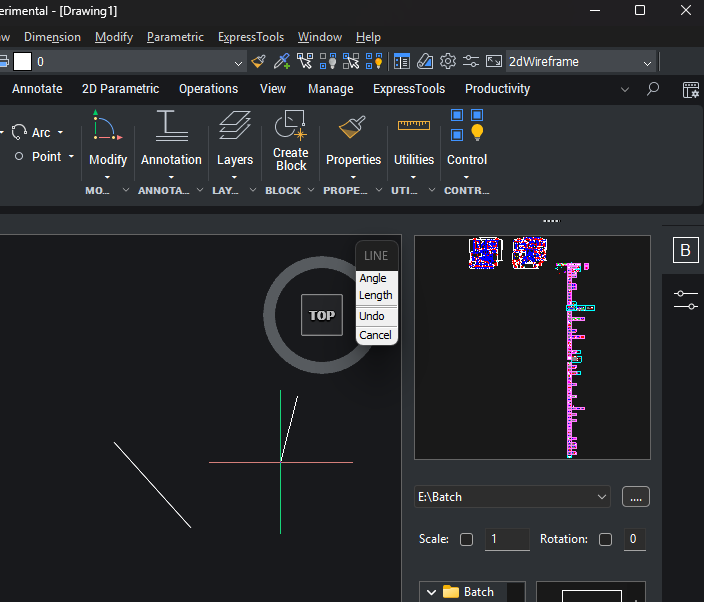The width and height of the screenshot is (704, 602).
Task: Click the sliders icon in right sidebar
Action: pos(686,299)
